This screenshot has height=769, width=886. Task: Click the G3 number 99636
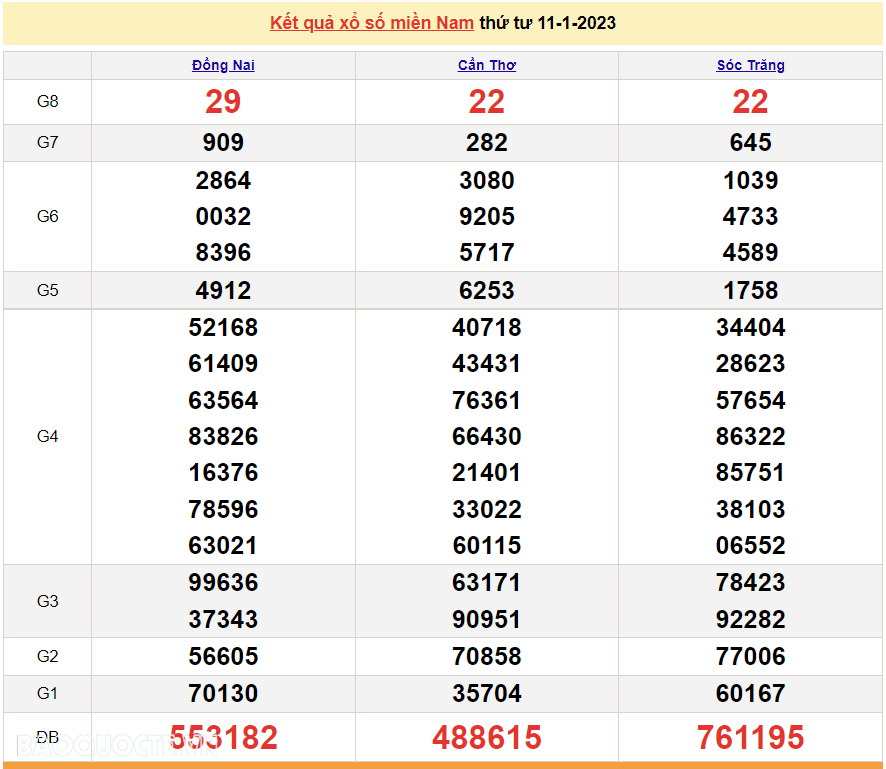(x=223, y=583)
